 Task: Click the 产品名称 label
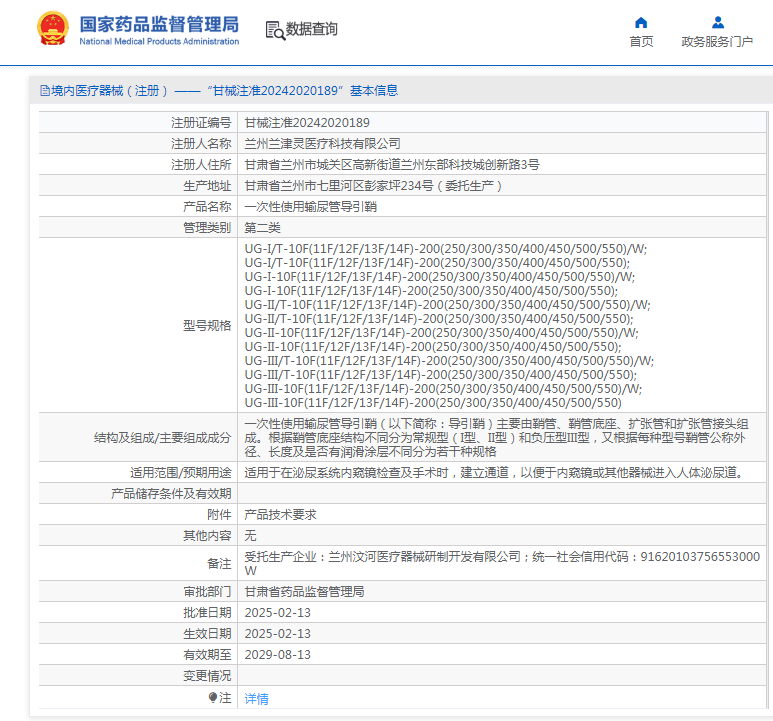207,207
